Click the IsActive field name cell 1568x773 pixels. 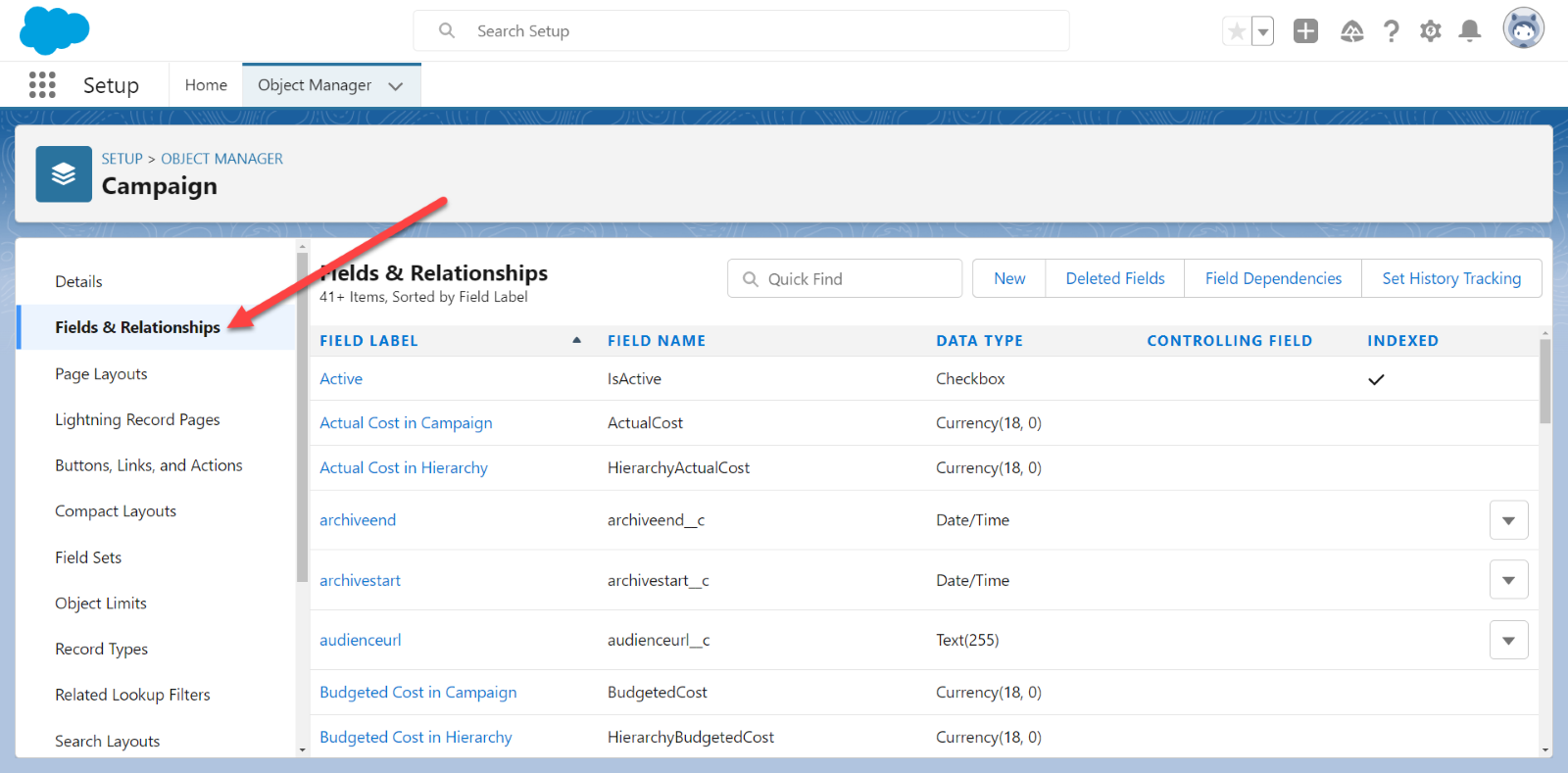coord(634,379)
